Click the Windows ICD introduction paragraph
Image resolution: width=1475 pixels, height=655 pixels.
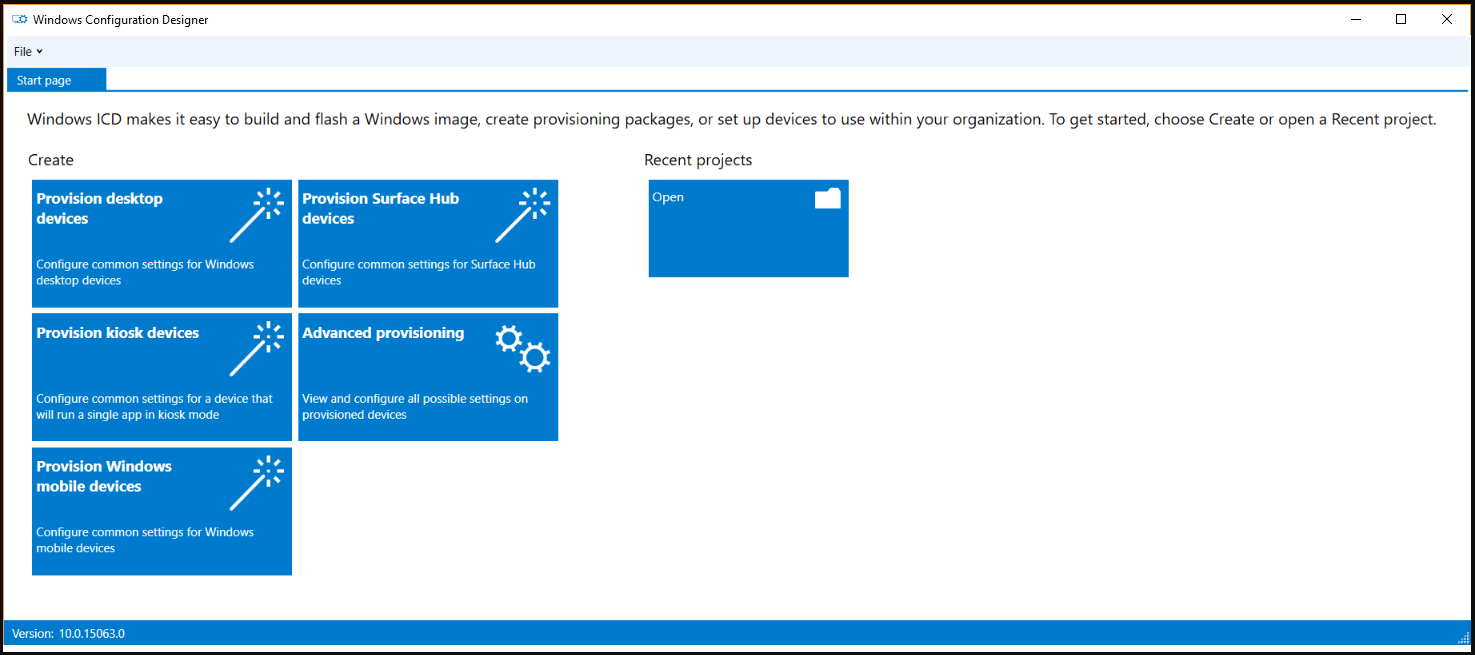pos(731,119)
